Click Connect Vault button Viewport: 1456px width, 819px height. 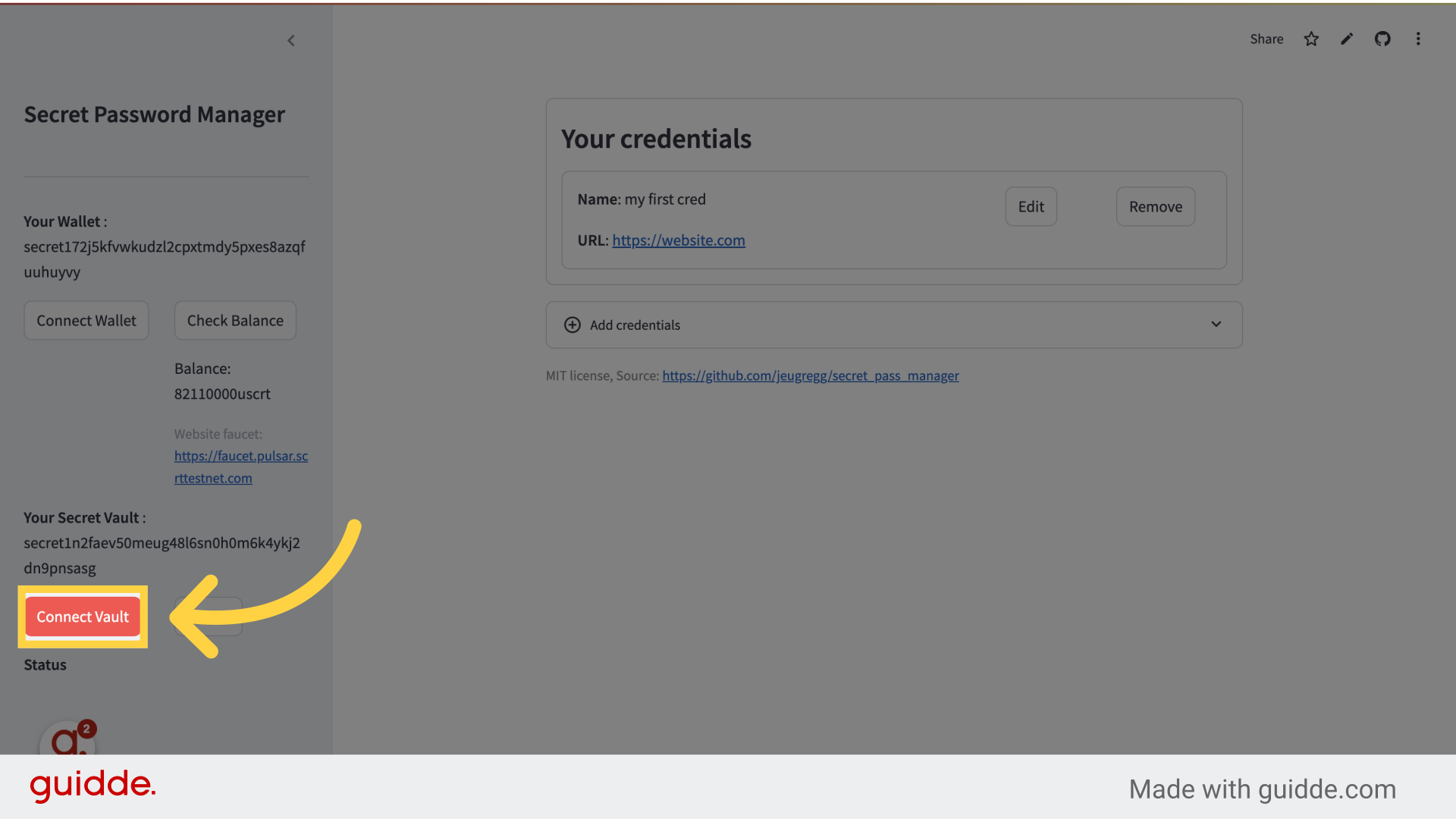point(82,616)
